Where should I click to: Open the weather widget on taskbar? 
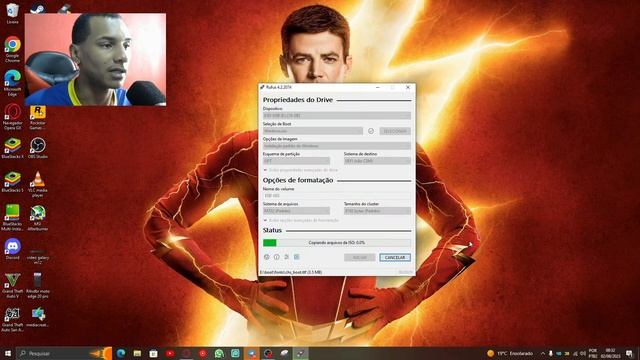510,353
